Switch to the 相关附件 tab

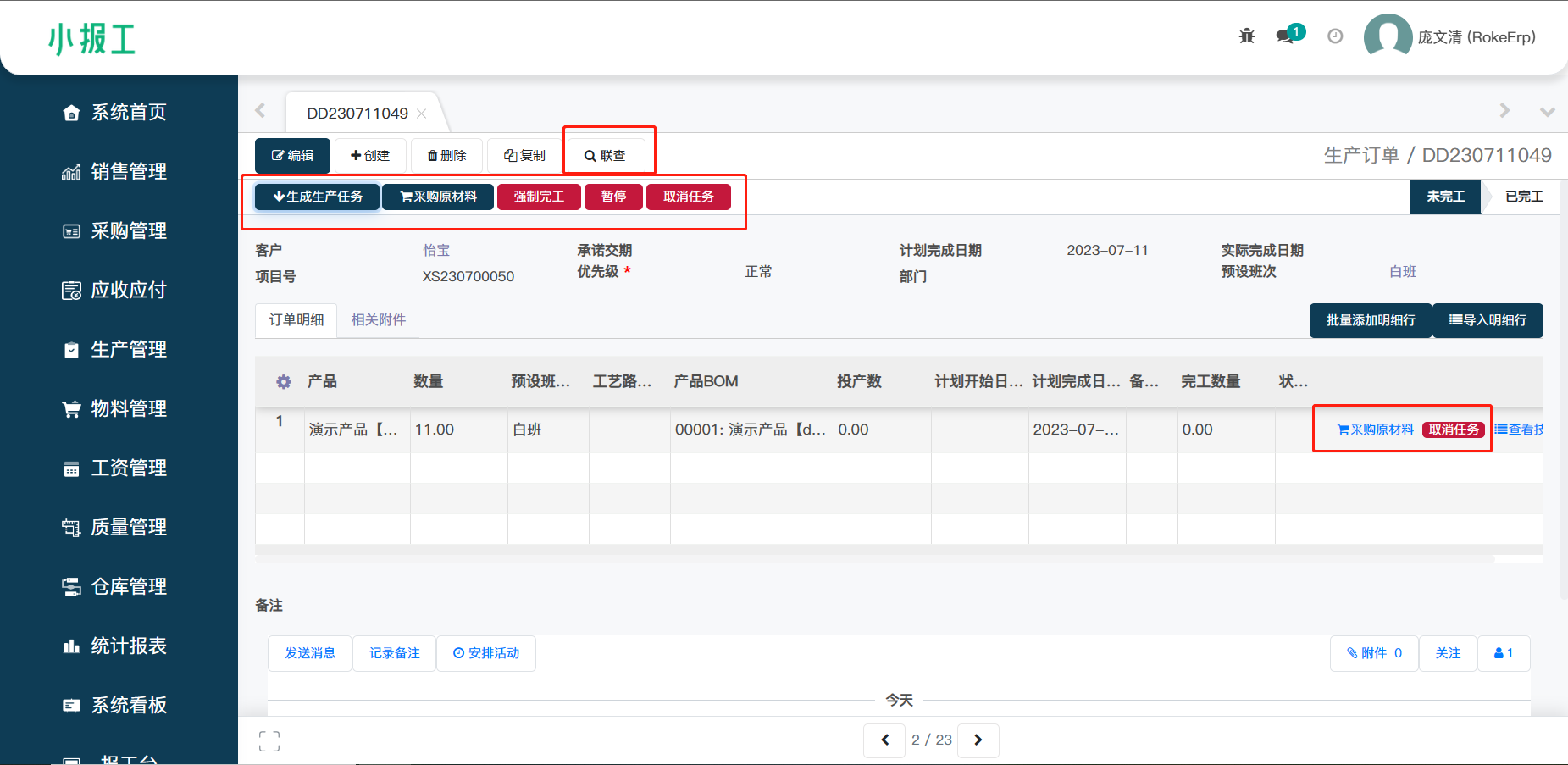tap(378, 320)
